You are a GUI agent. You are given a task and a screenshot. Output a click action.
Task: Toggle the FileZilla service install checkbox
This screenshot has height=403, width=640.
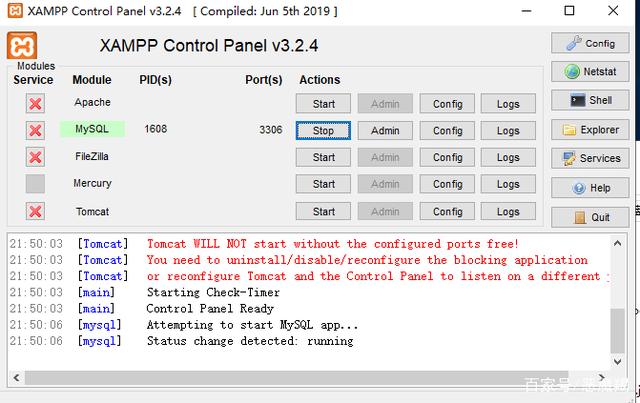click(35, 157)
